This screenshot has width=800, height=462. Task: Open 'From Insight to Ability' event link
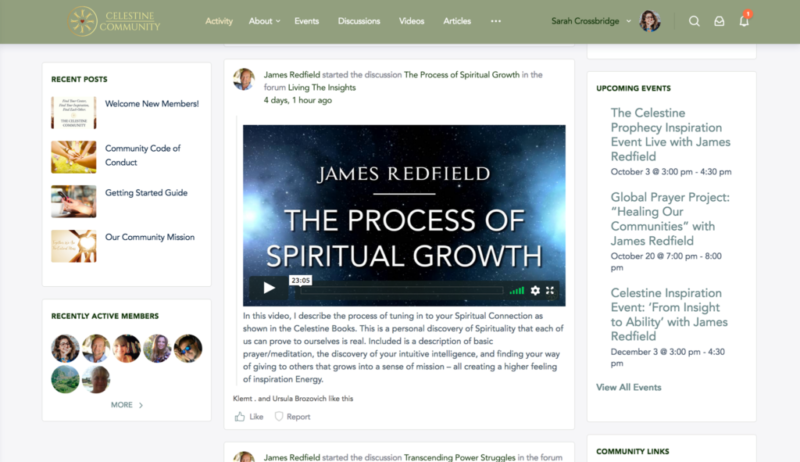pyautogui.click(x=669, y=315)
